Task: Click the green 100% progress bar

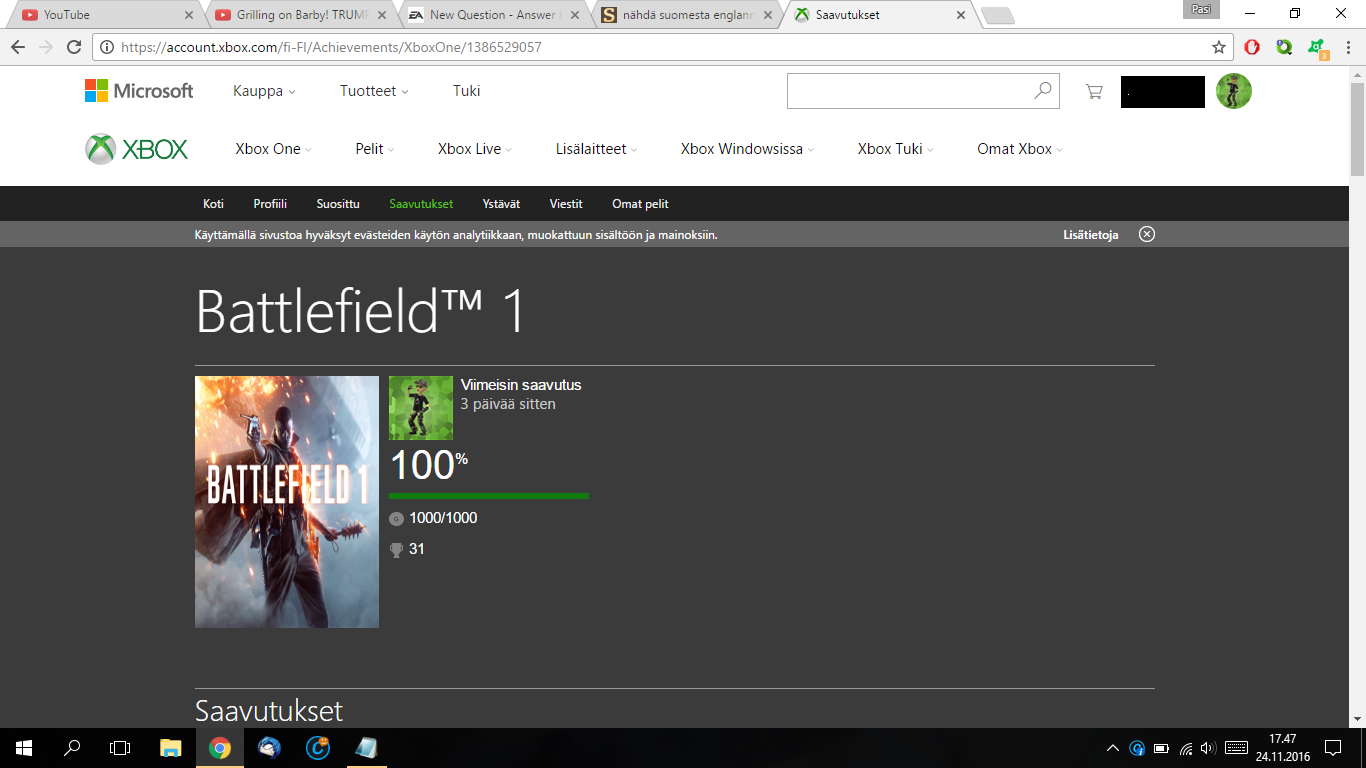Action: 489,495
